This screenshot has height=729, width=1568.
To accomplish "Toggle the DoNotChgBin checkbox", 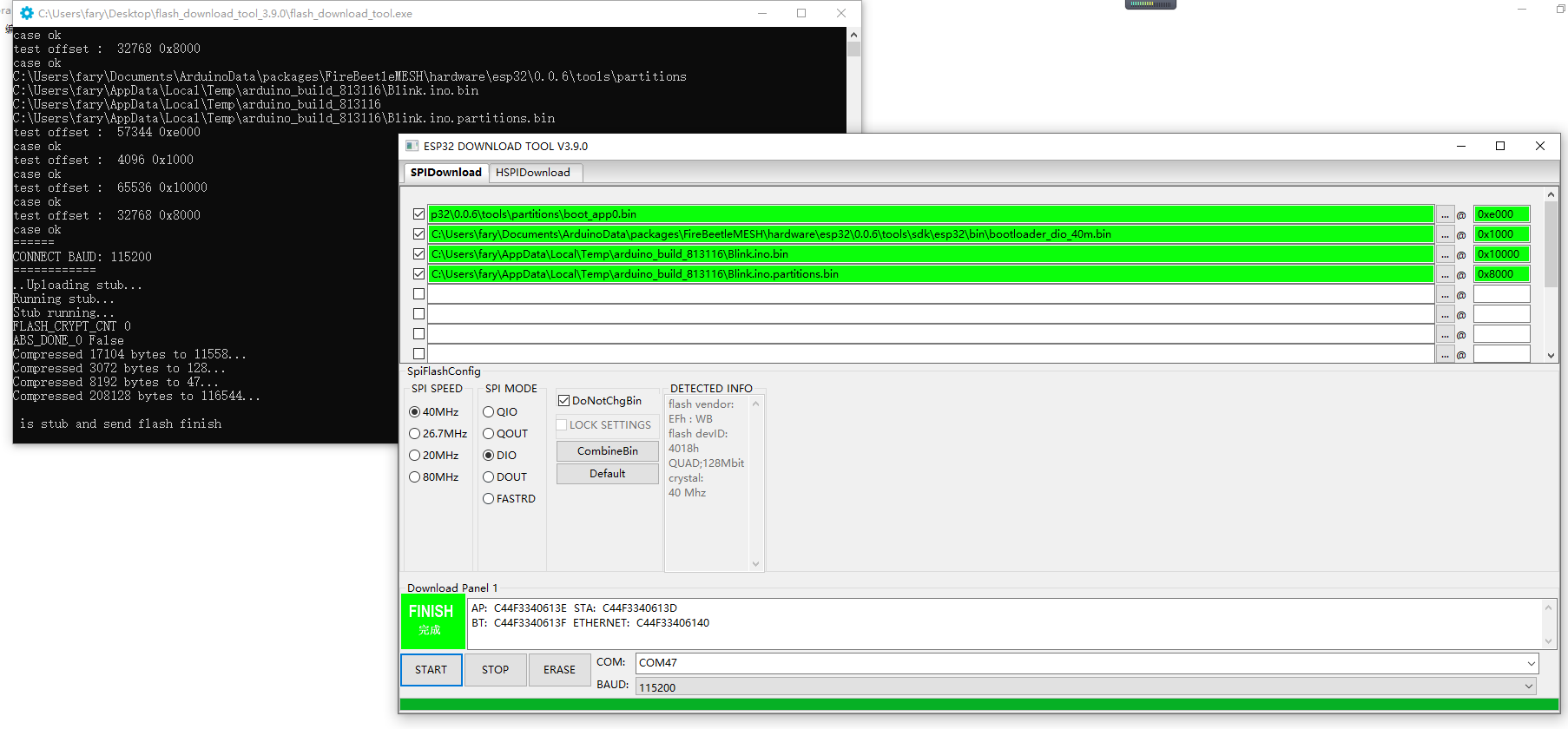I will tap(600, 401).
